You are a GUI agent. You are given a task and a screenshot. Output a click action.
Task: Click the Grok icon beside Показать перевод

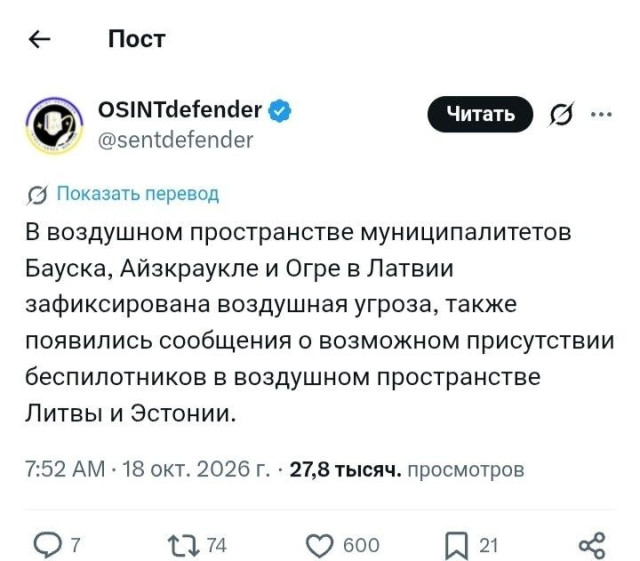(38, 195)
